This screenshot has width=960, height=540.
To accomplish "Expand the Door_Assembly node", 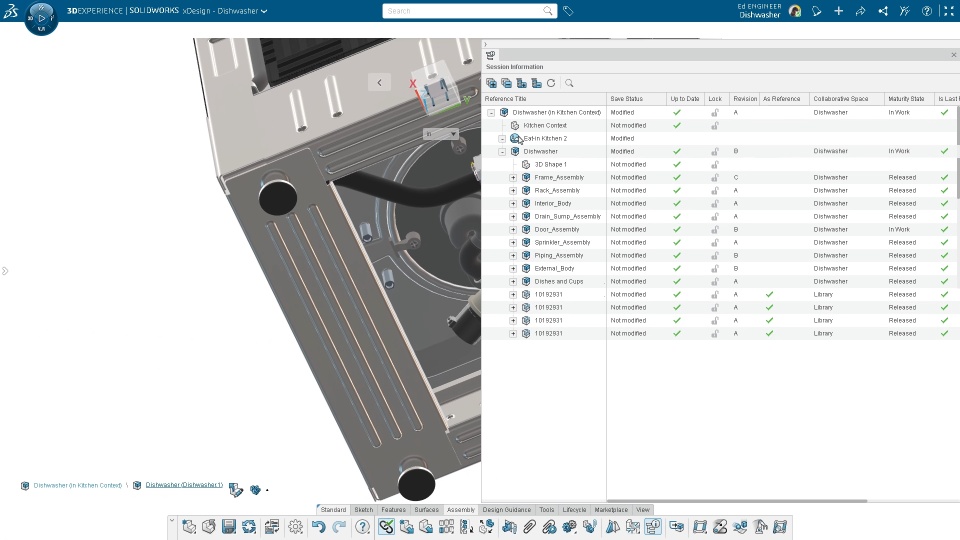I will click(513, 230).
